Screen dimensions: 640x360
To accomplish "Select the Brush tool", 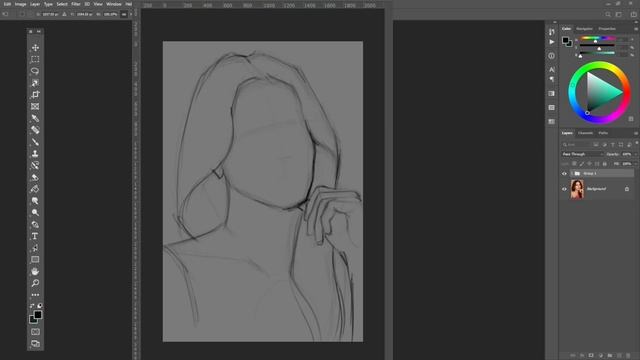I will (35, 142).
